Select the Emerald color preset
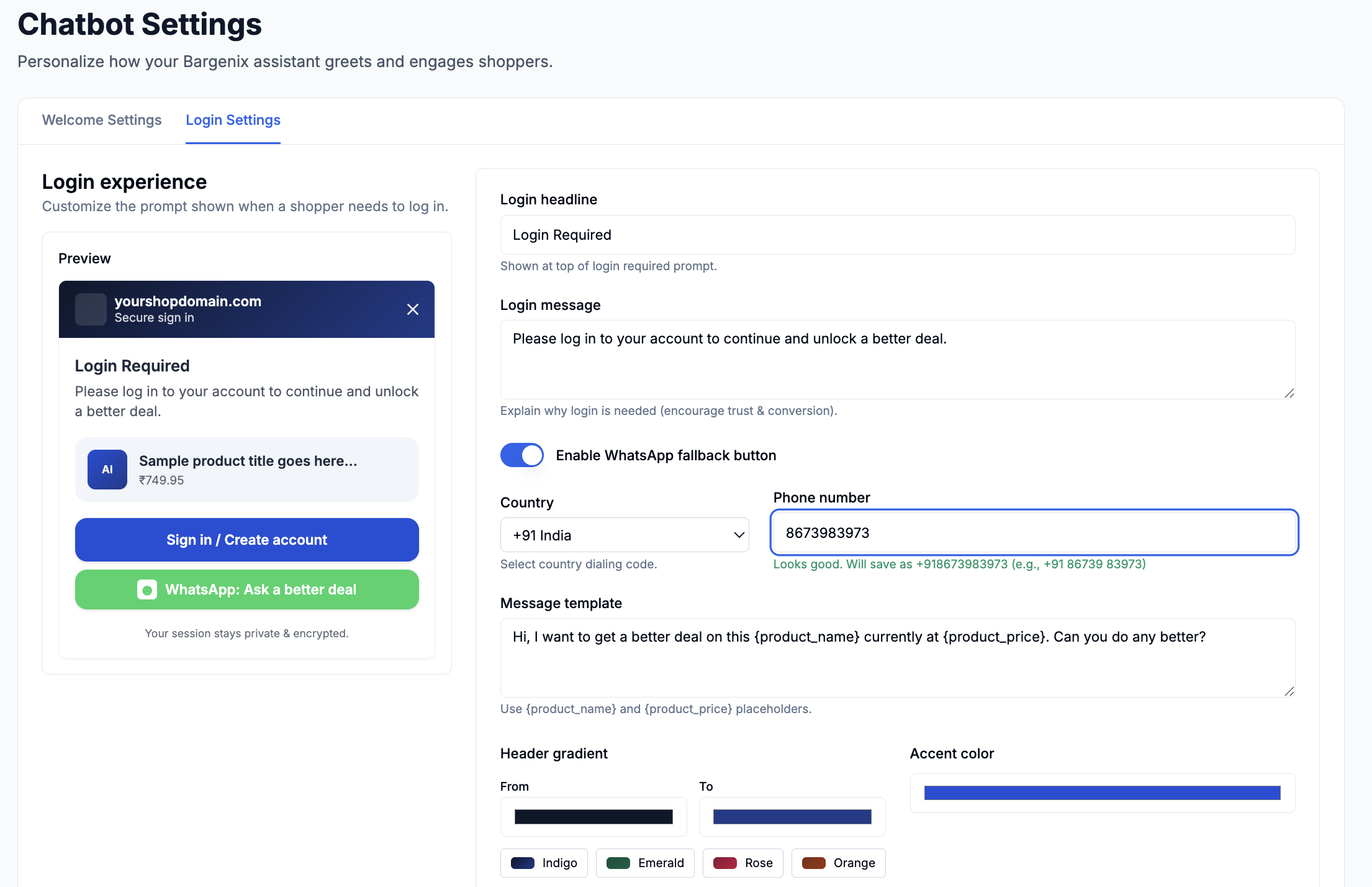The width and height of the screenshot is (1372, 887). click(644, 863)
